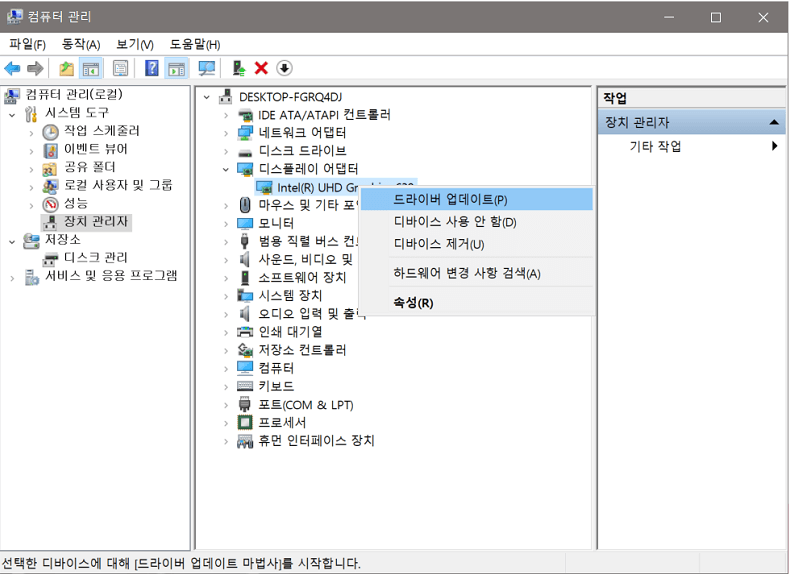Screen dimensions: 789x574
Task: Click the red X Uninstall device icon
Action: 261,68
